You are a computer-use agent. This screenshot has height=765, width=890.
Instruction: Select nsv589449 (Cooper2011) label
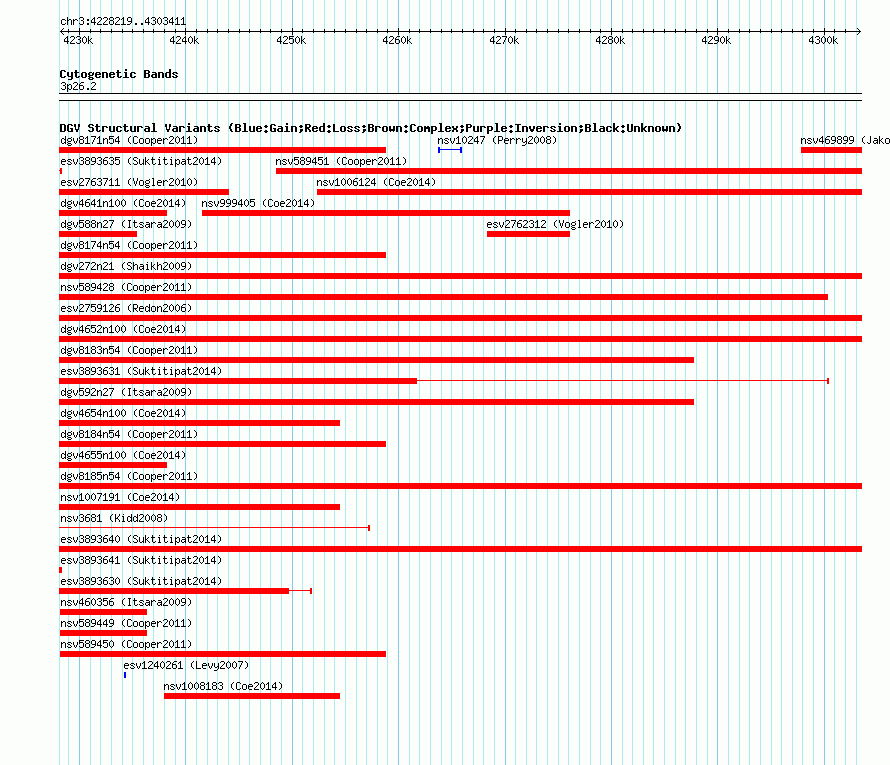pos(126,623)
